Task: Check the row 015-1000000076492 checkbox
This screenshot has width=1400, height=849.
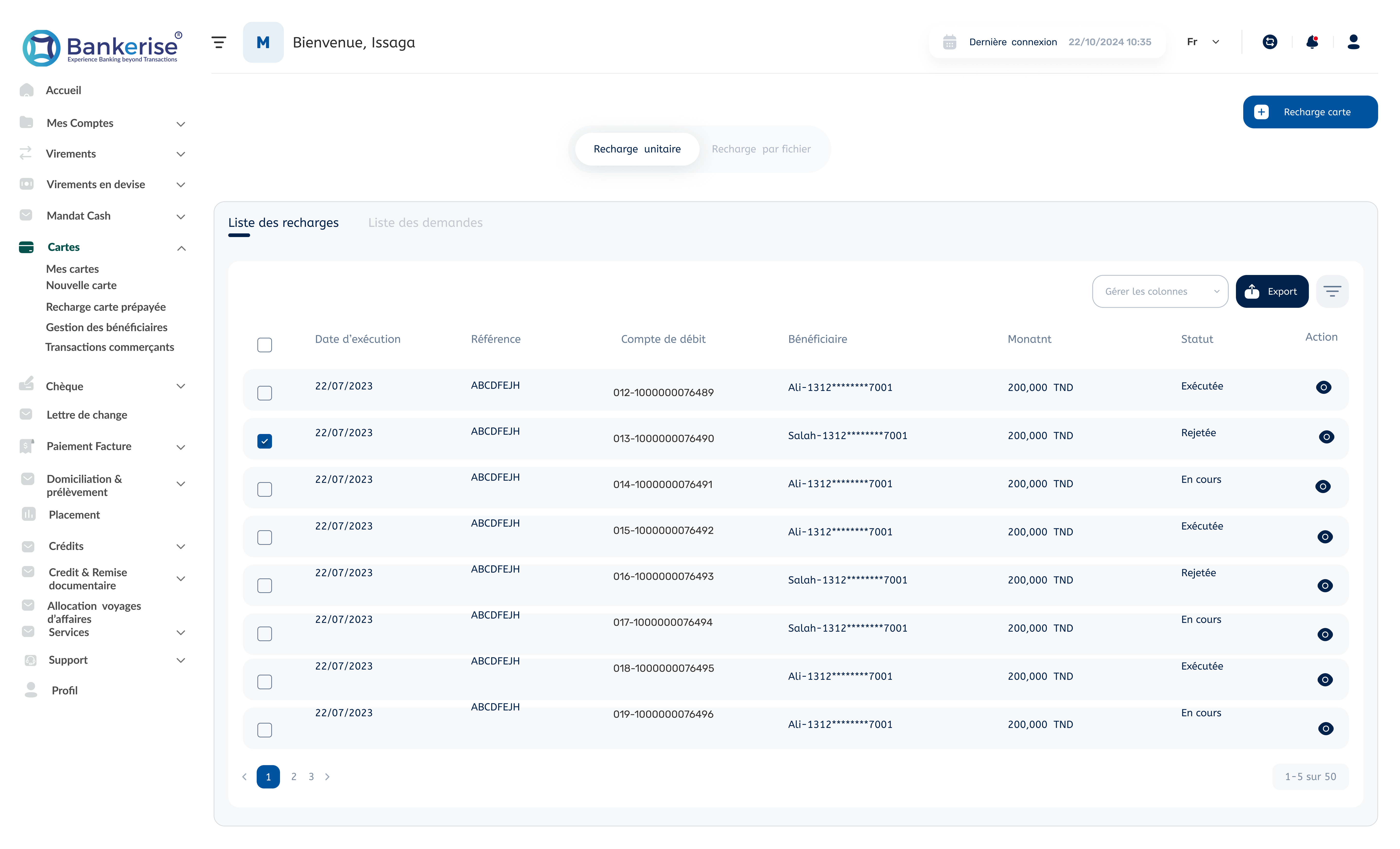Action: pos(265,538)
